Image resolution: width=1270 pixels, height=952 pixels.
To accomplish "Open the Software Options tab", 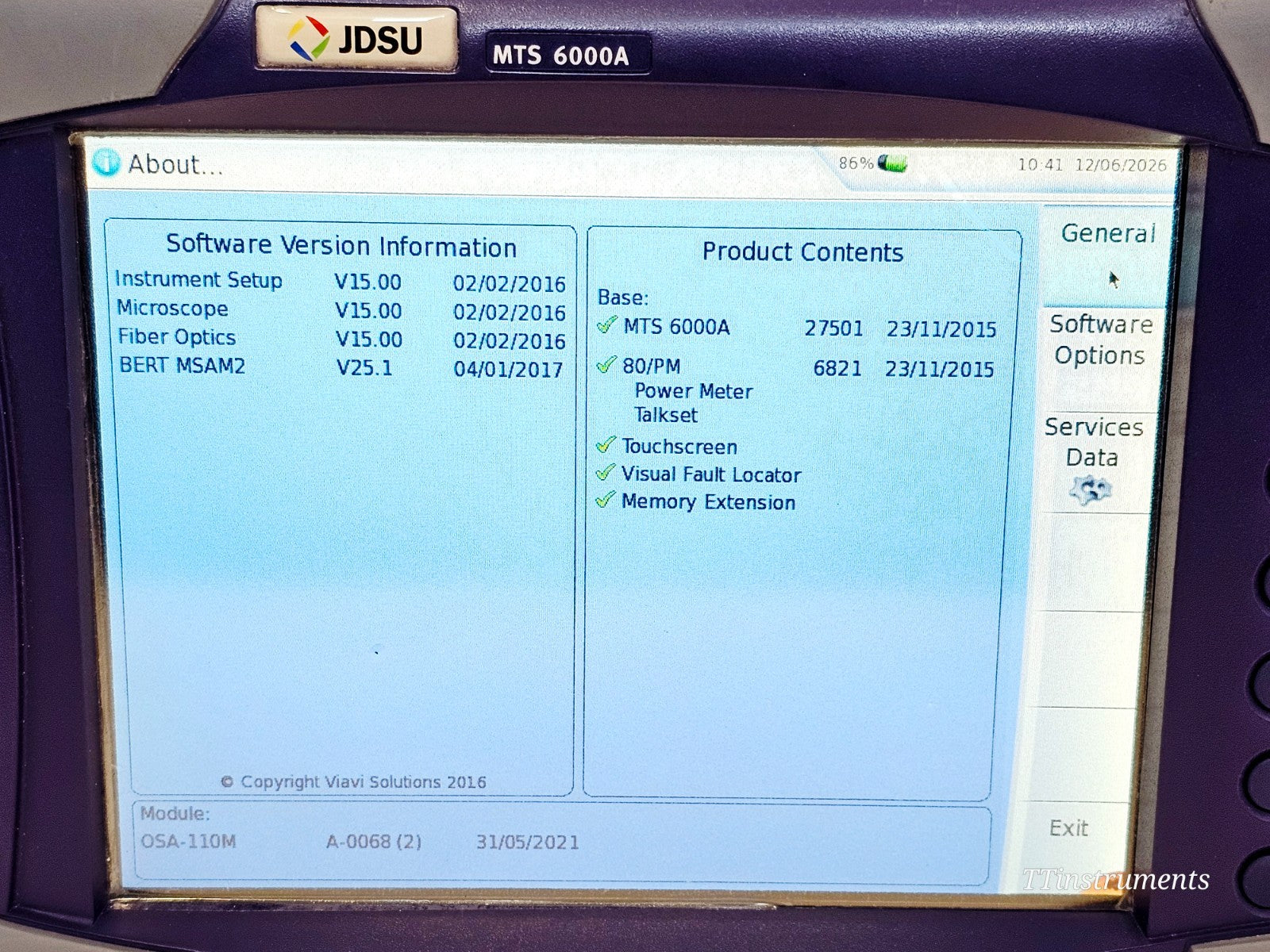I will point(1100,359).
